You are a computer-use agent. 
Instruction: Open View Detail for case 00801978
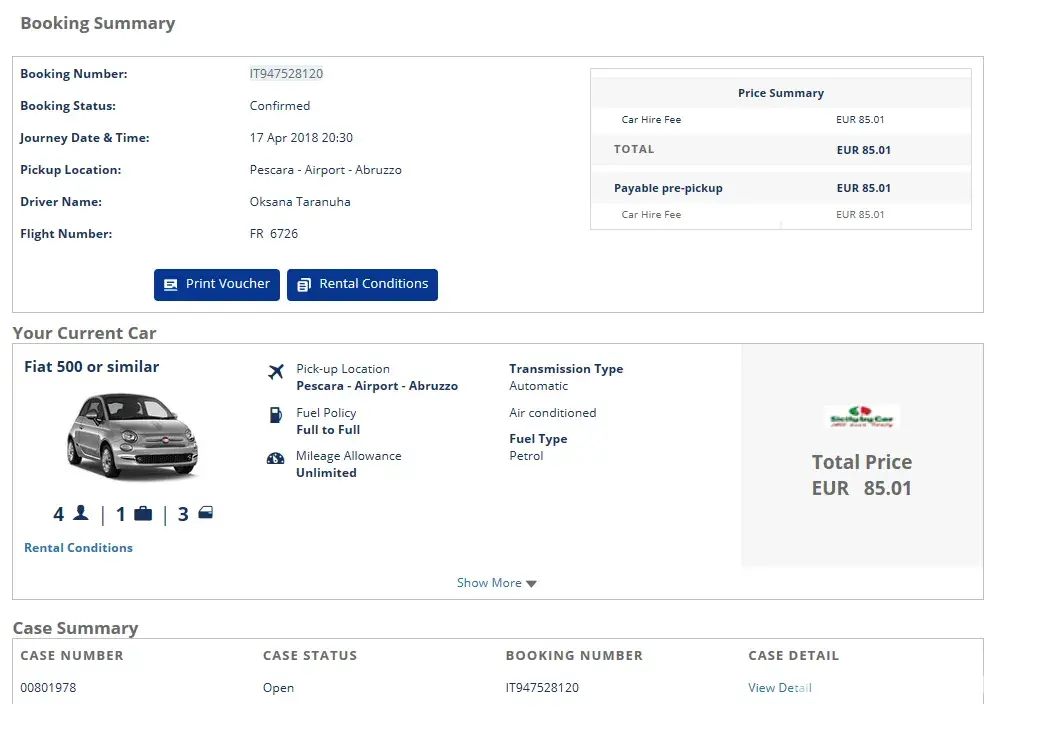pos(779,688)
